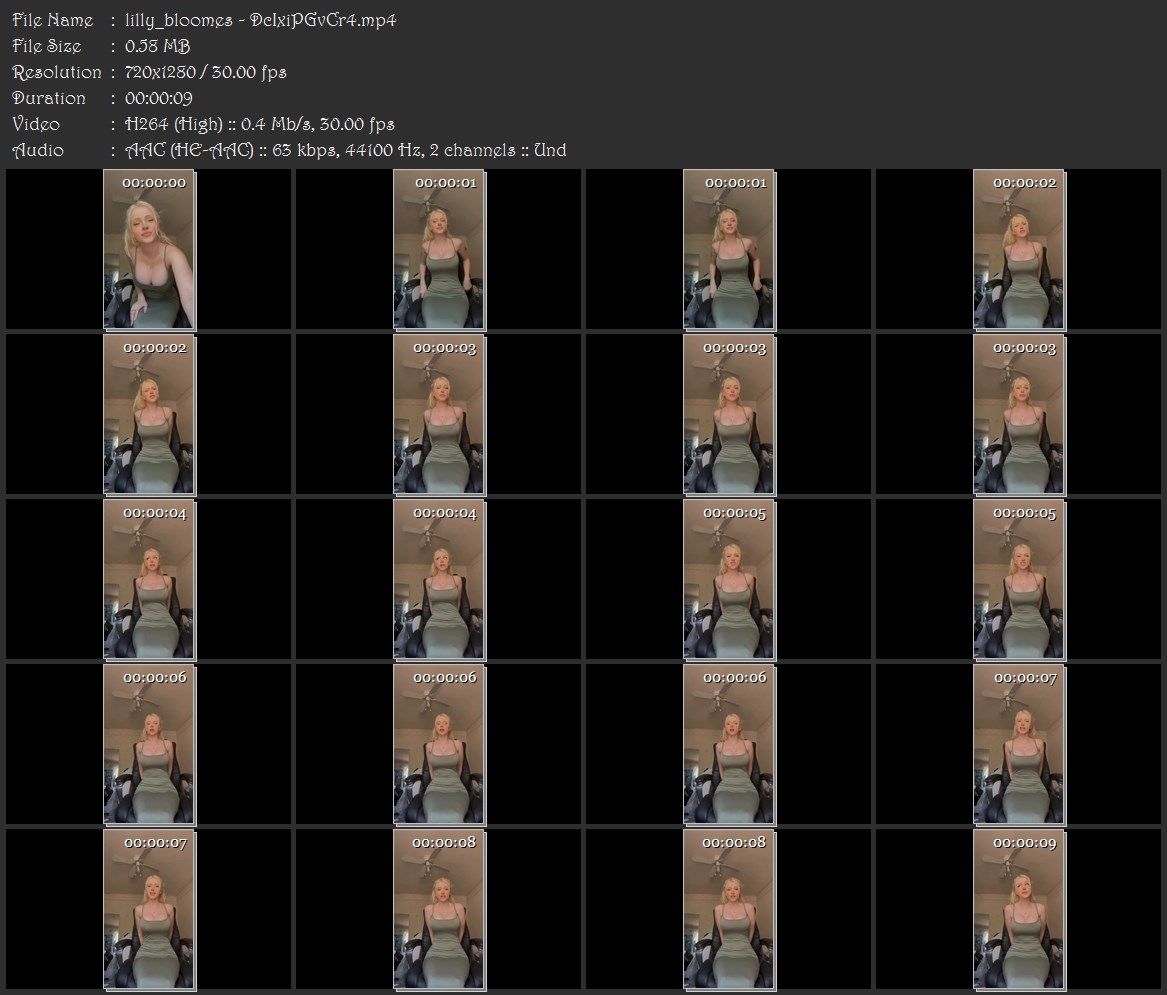This screenshot has width=1167, height=995.
Task: Click the audio info starting "AAC (HE-AAC)"
Action: (345, 150)
